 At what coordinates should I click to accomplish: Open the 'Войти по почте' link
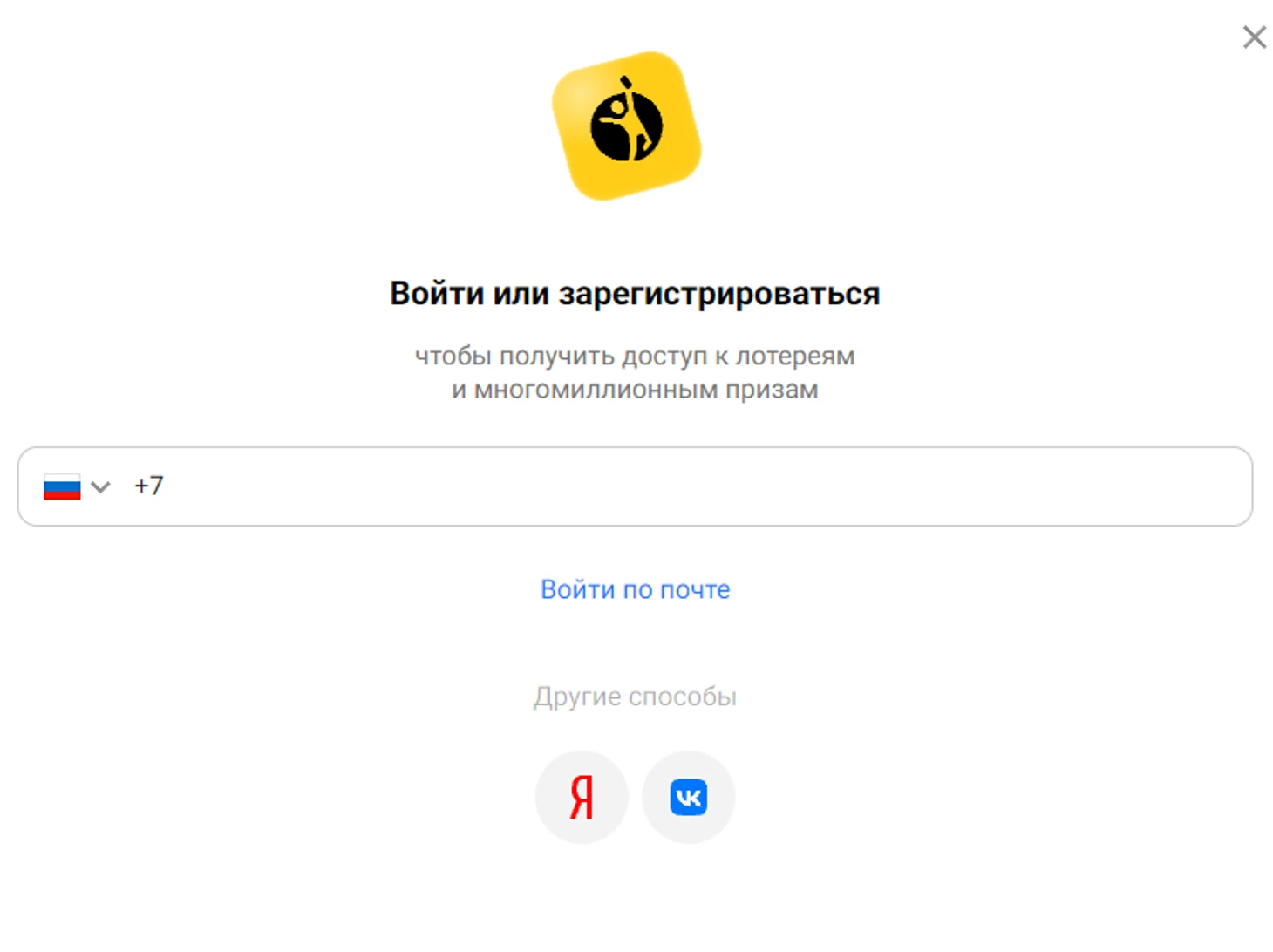click(x=635, y=589)
